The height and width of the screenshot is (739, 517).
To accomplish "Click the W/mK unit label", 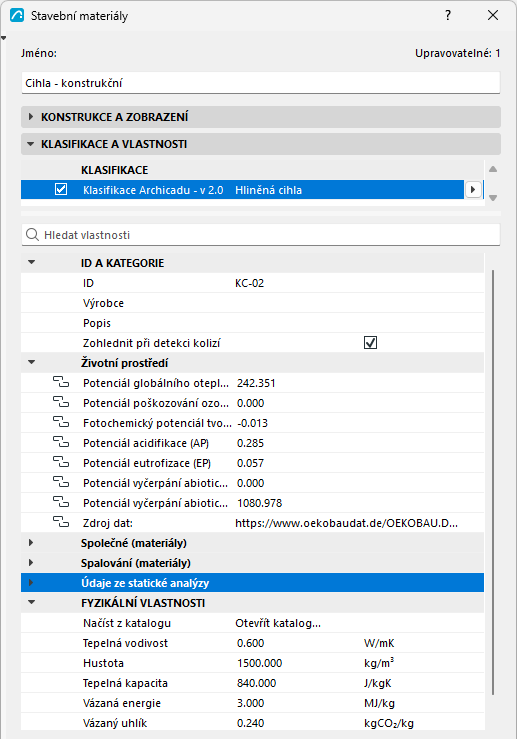I will coord(379,643).
